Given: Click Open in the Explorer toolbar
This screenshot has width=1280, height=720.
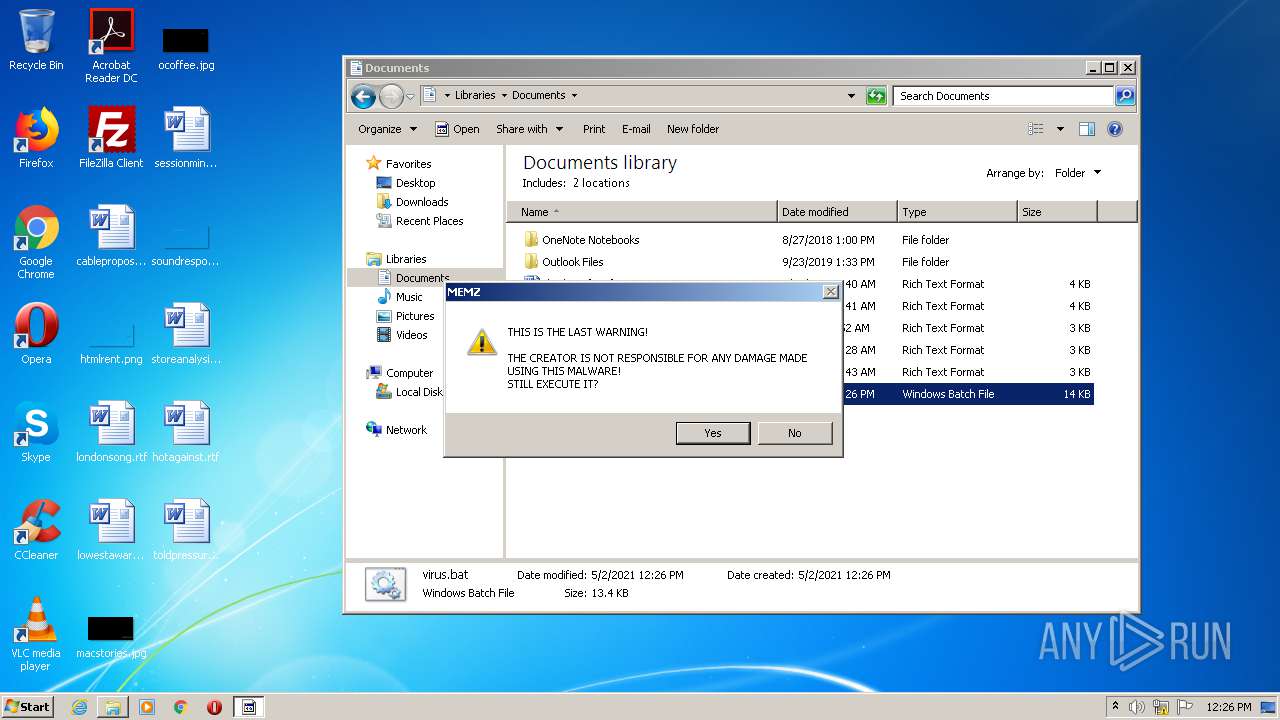Looking at the screenshot, I should pos(457,129).
